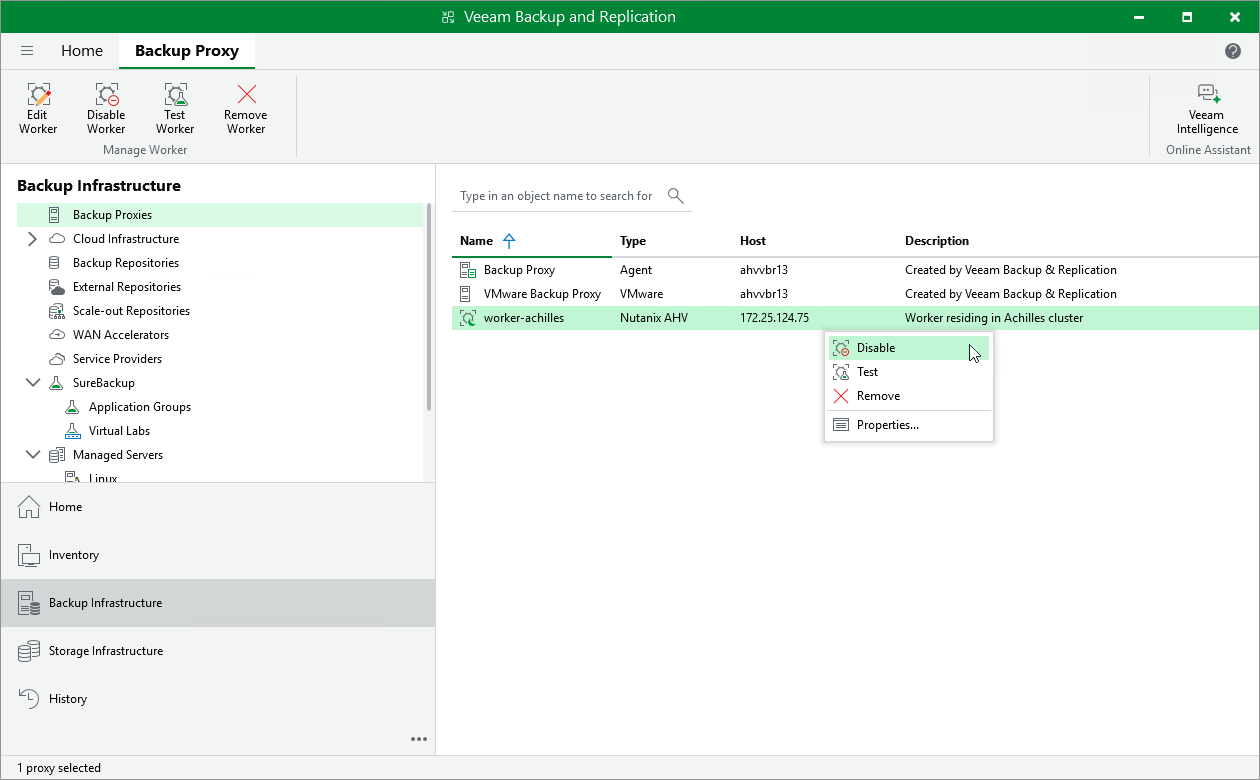Viewport: 1260px width, 780px height.
Task: Click the Edit Worker ribbon icon
Action: click(38, 95)
